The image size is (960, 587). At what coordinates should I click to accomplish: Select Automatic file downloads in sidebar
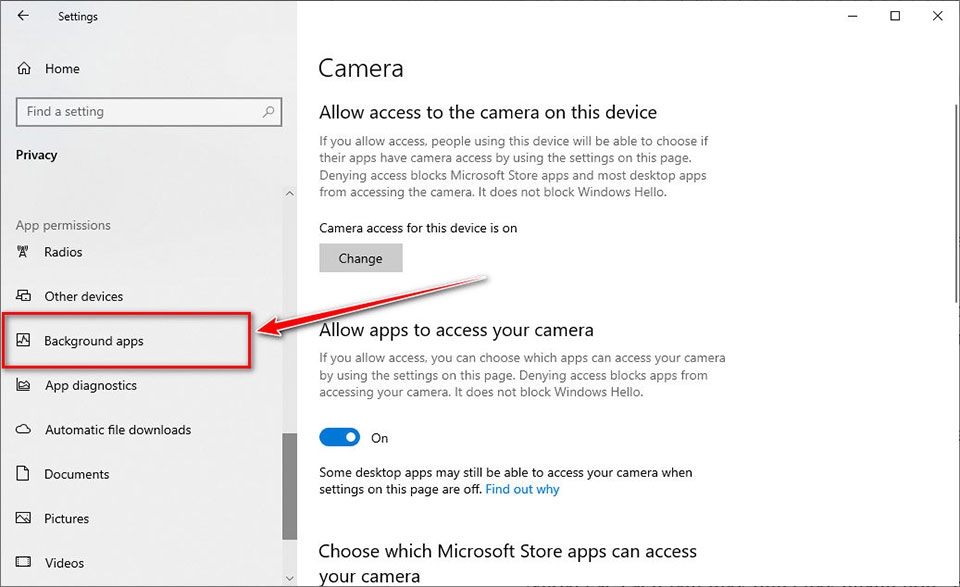(x=118, y=430)
